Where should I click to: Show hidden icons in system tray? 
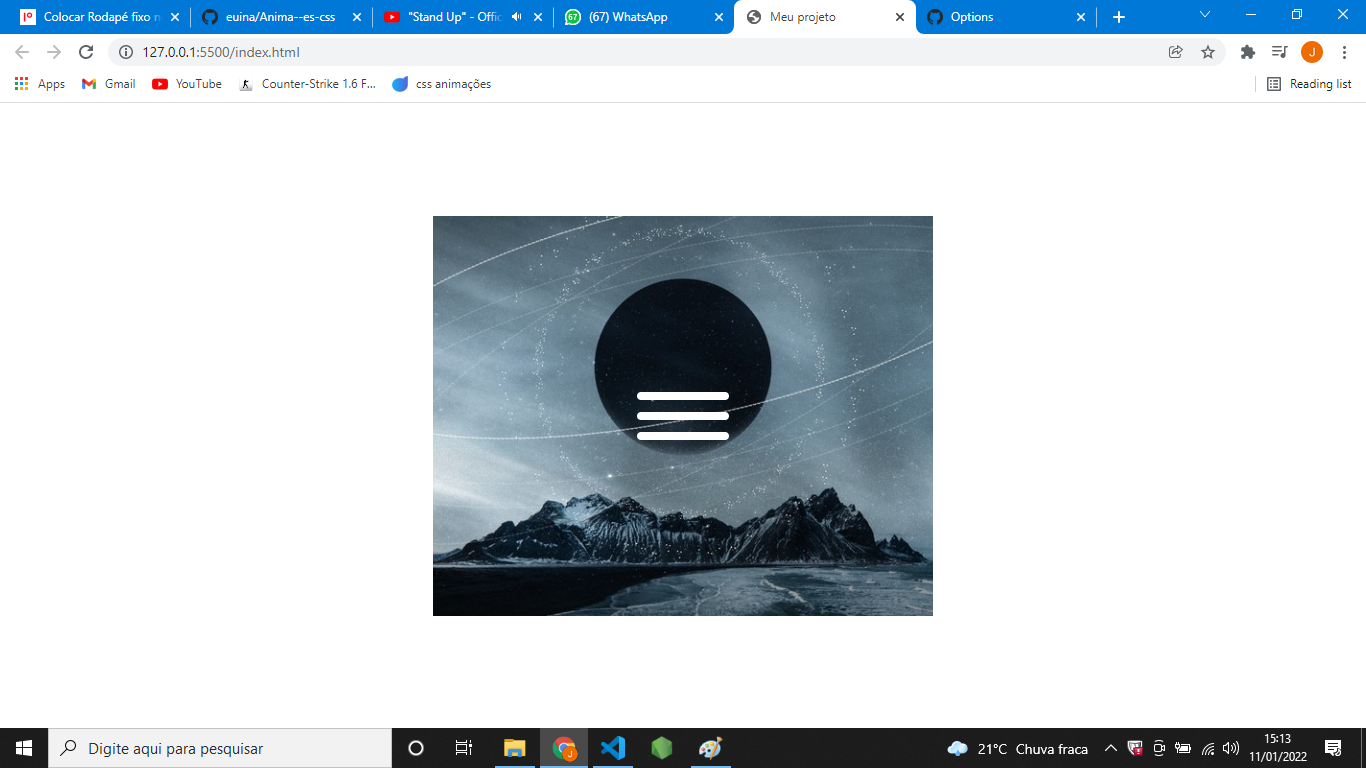(1110, 748)
